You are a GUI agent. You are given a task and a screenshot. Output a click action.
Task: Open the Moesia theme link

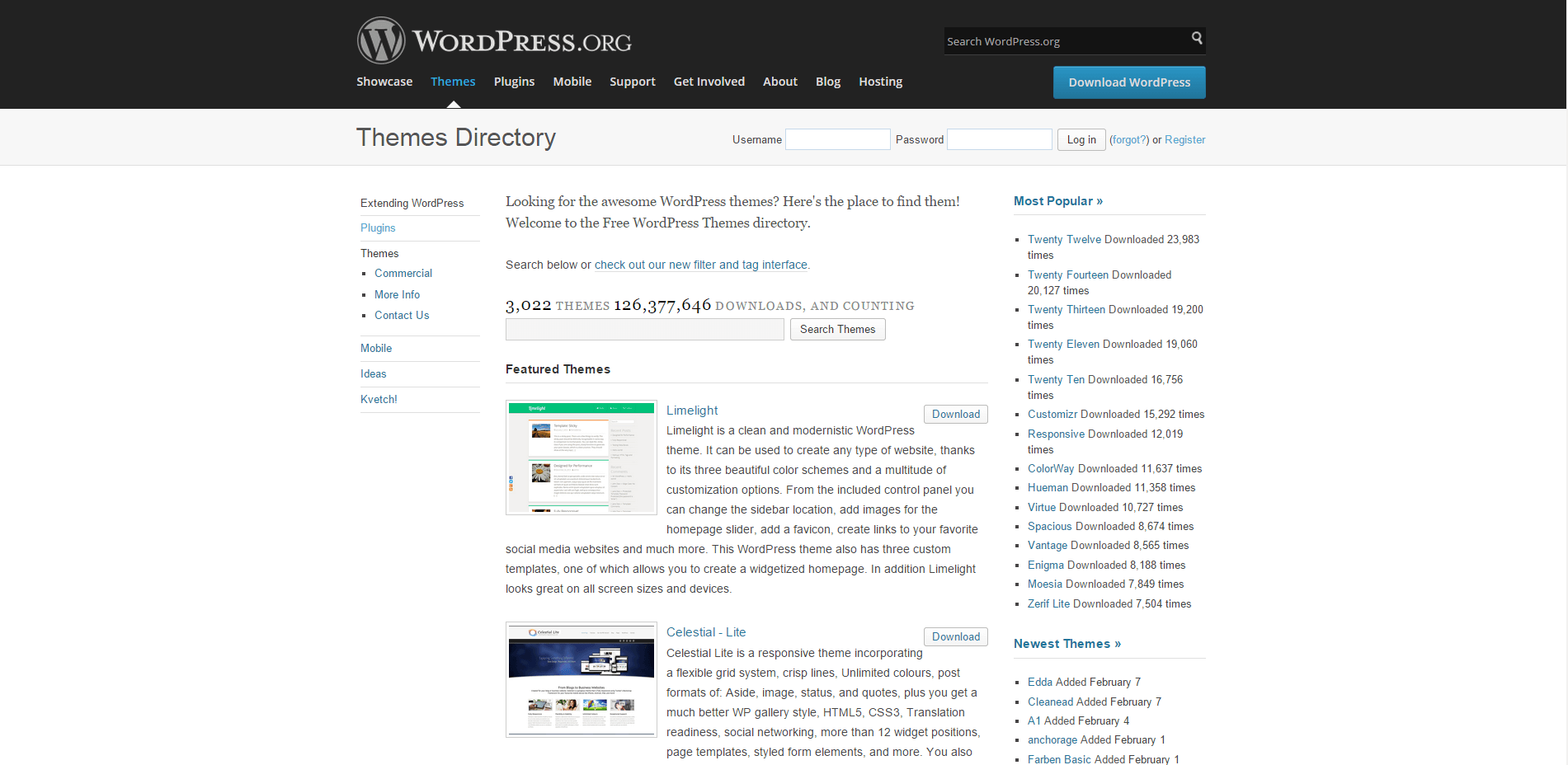1045,584
